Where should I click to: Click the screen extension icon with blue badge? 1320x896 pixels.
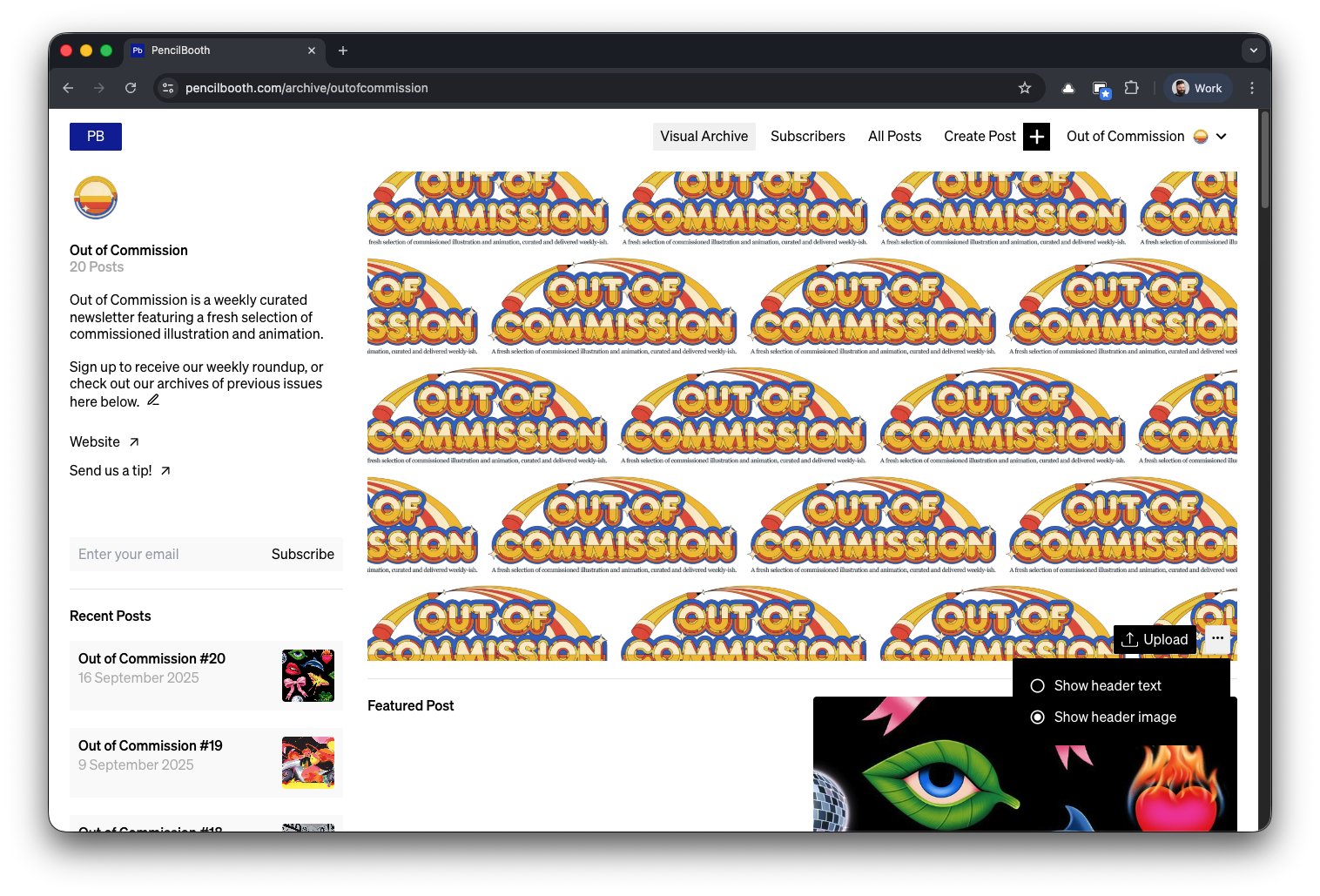click(x=1101, y=89)
